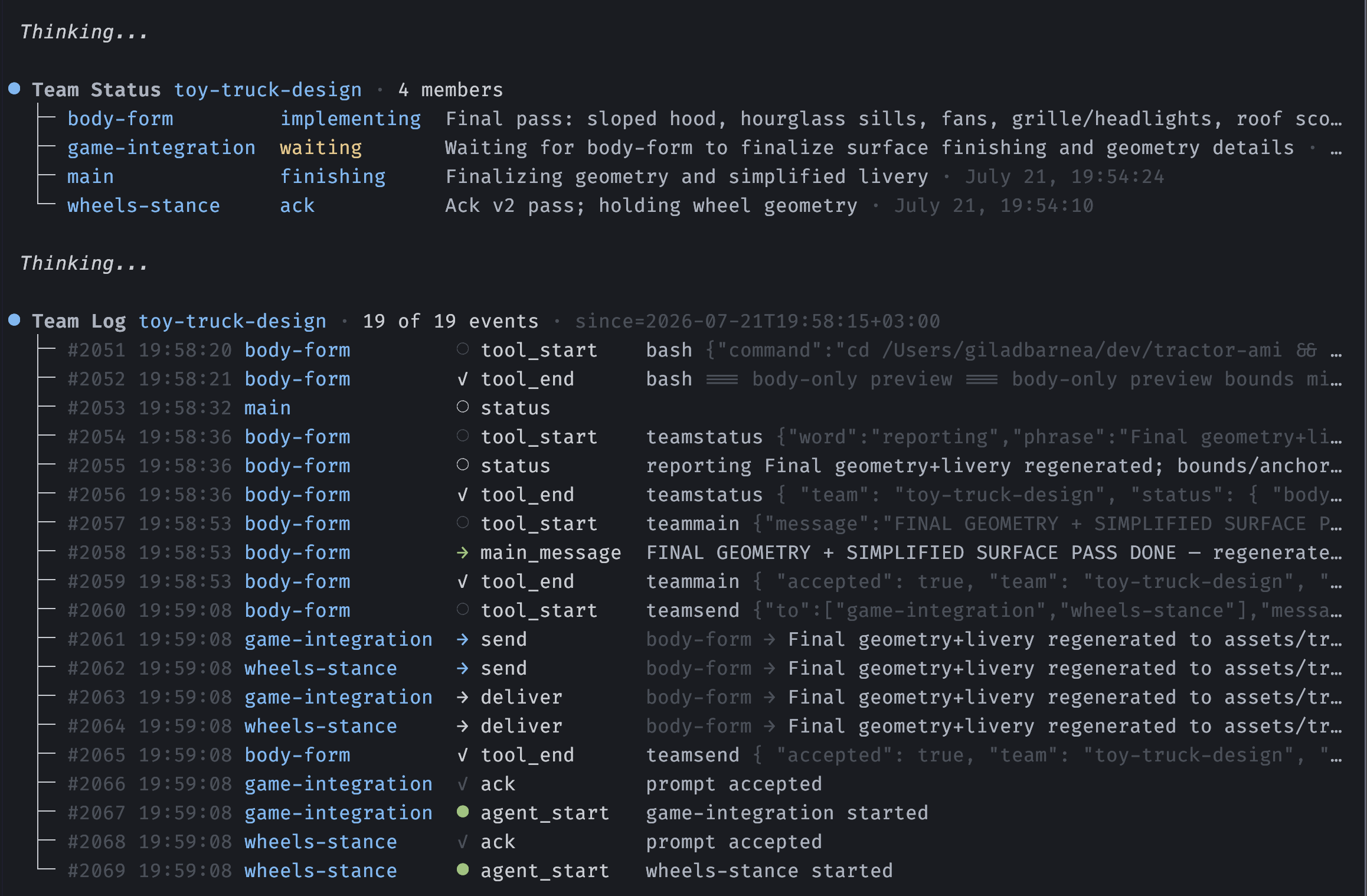Click the since=2026-07-21 filter text
This screenshot has height=896, width=1367.
coord(758,321)
